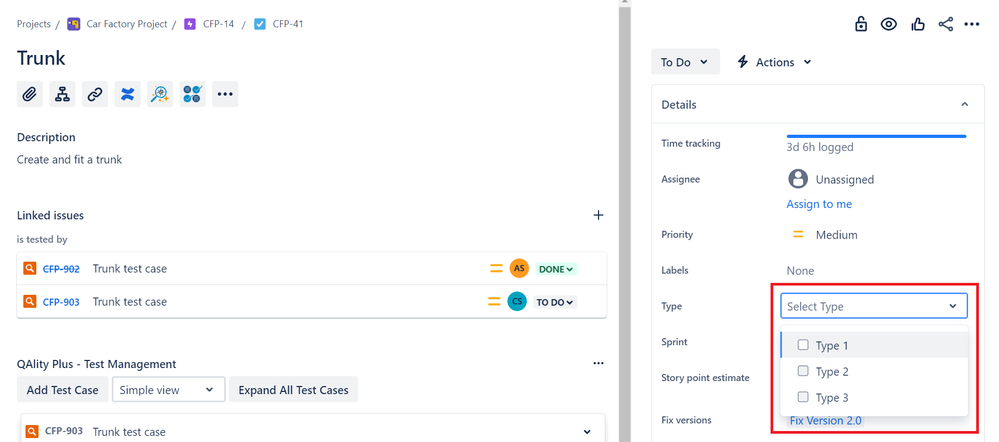Click the Unassigned assignee value
999x442 pixels.
[x=845, y=180]
